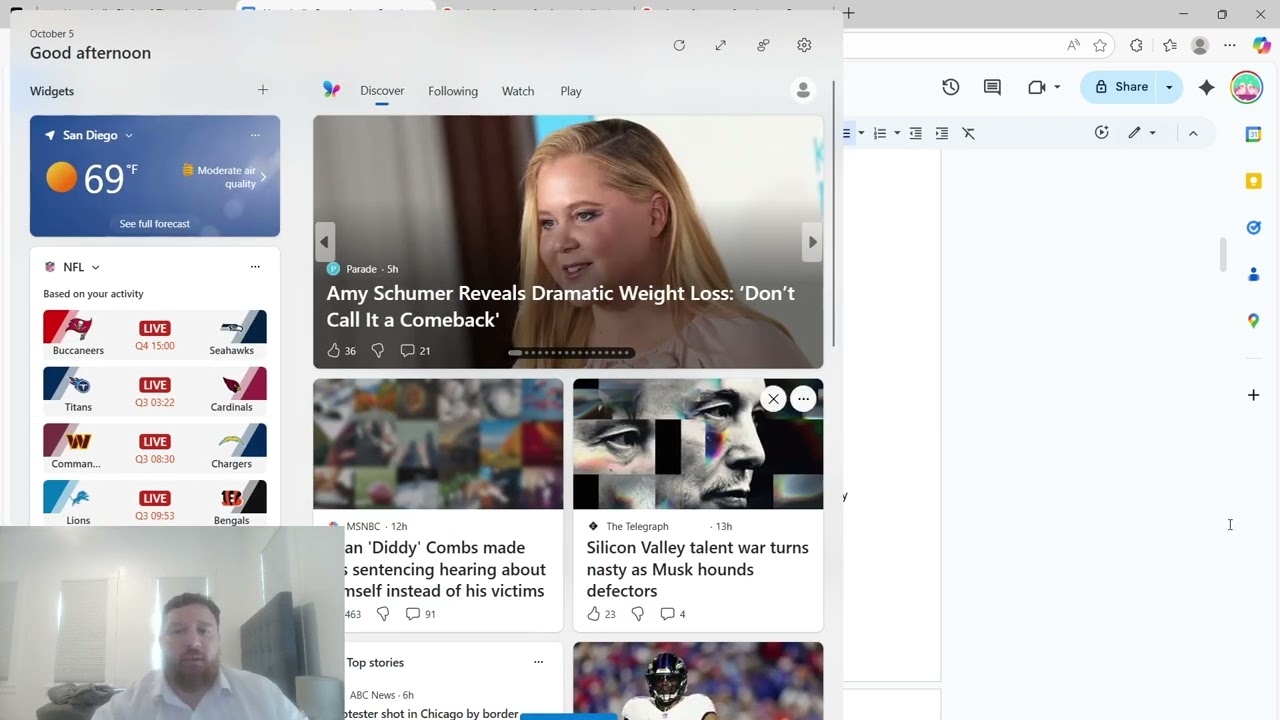Image resolution: width=1280 pixels, height=720 pixels.
Task: Switch to the Discover tab
Action: point(382,91)
